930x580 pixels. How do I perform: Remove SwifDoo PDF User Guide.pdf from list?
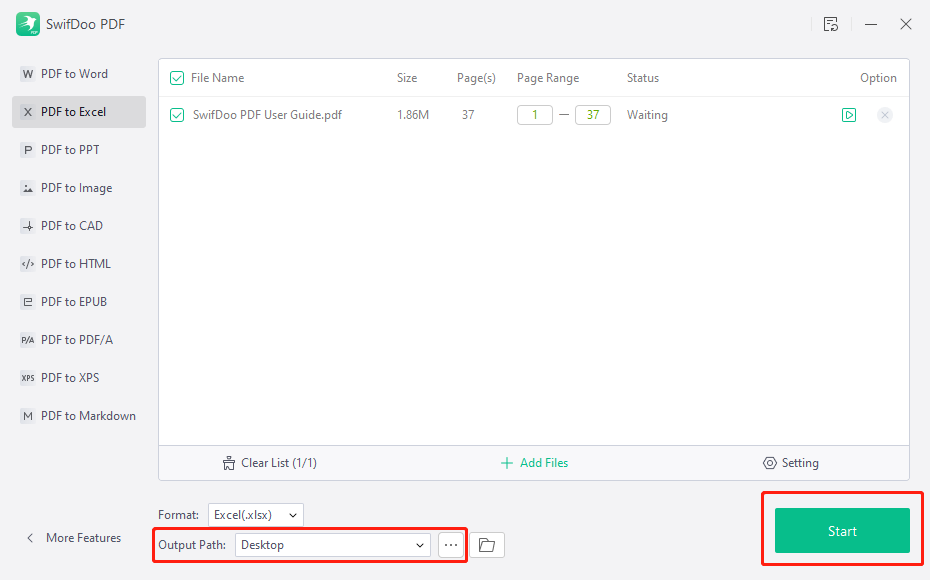coord(884,115)
